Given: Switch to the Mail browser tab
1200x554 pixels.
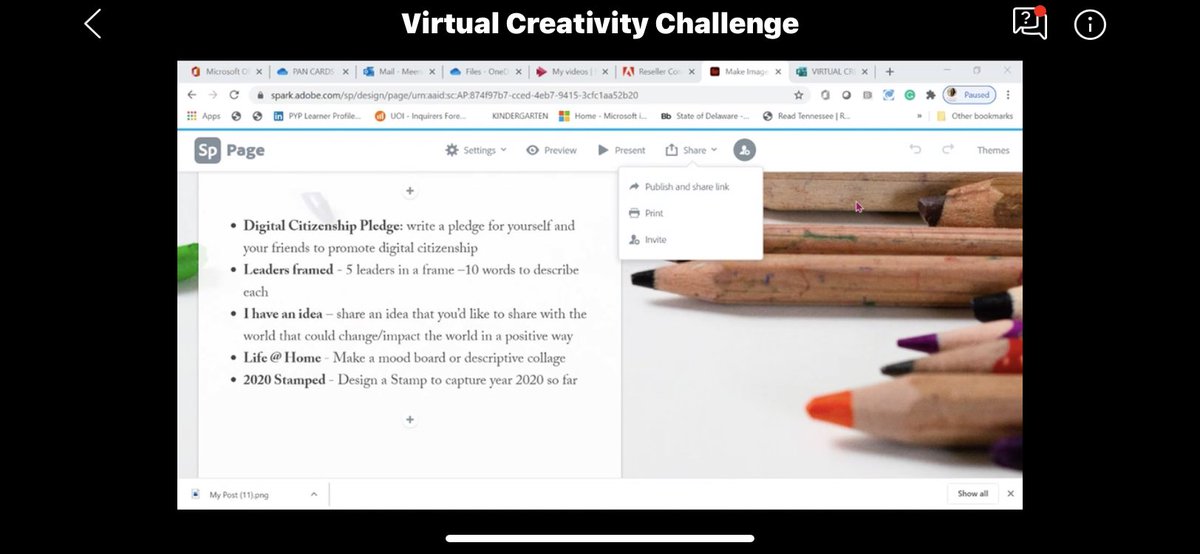Looking at the screenshot, I should 397,72.
